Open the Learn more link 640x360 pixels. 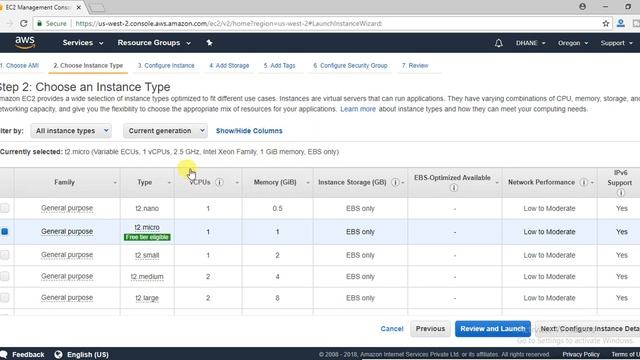[358, 109]
